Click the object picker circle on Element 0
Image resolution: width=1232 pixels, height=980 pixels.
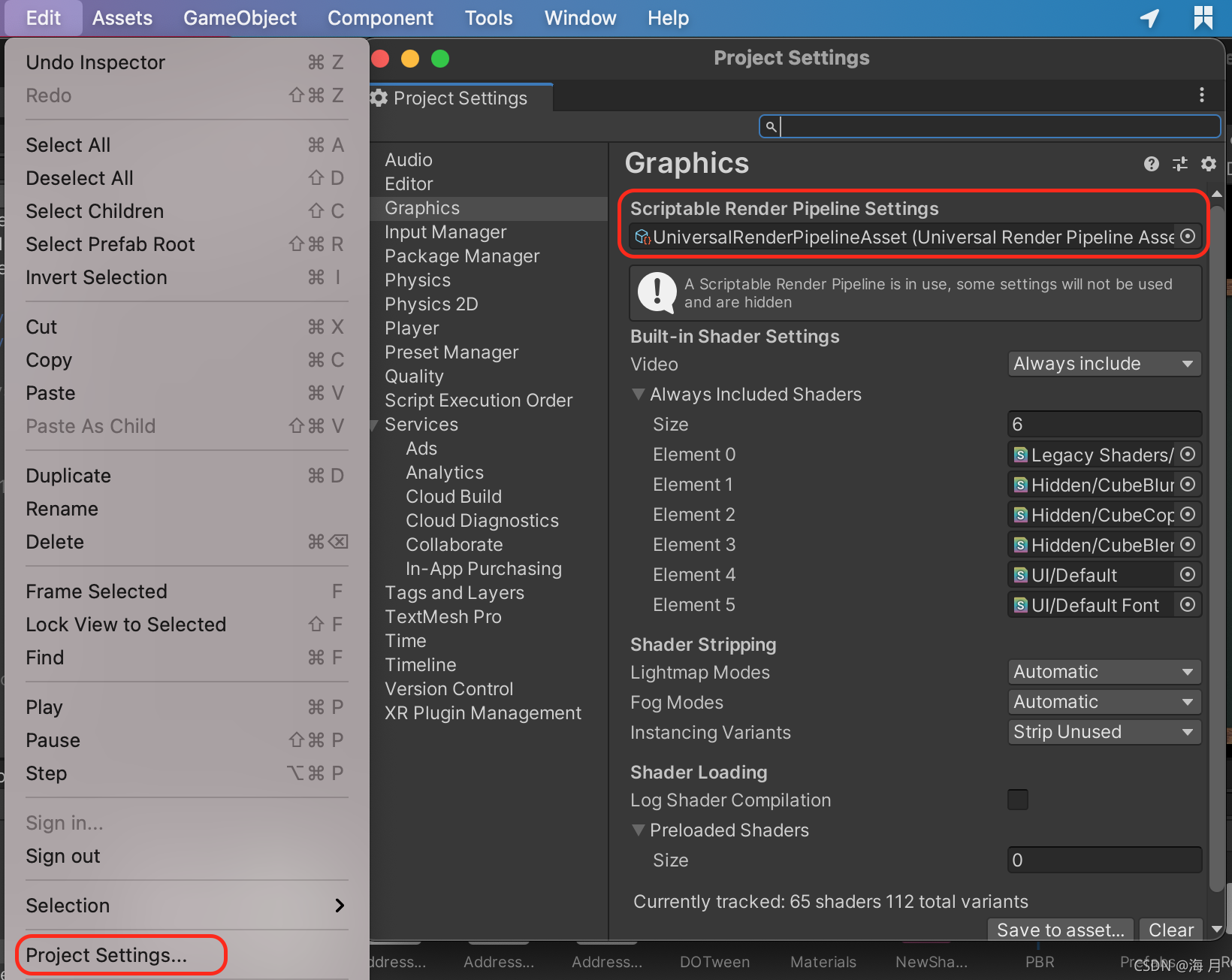1188,454
